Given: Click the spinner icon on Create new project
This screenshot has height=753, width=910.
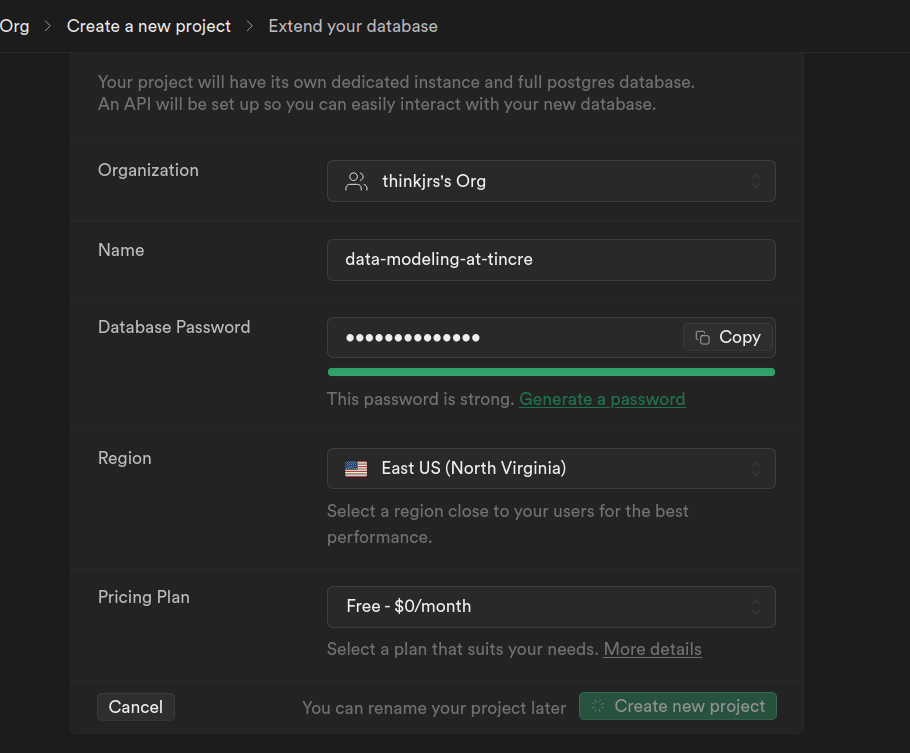Looking at the screenshot, I should [598, 706].
